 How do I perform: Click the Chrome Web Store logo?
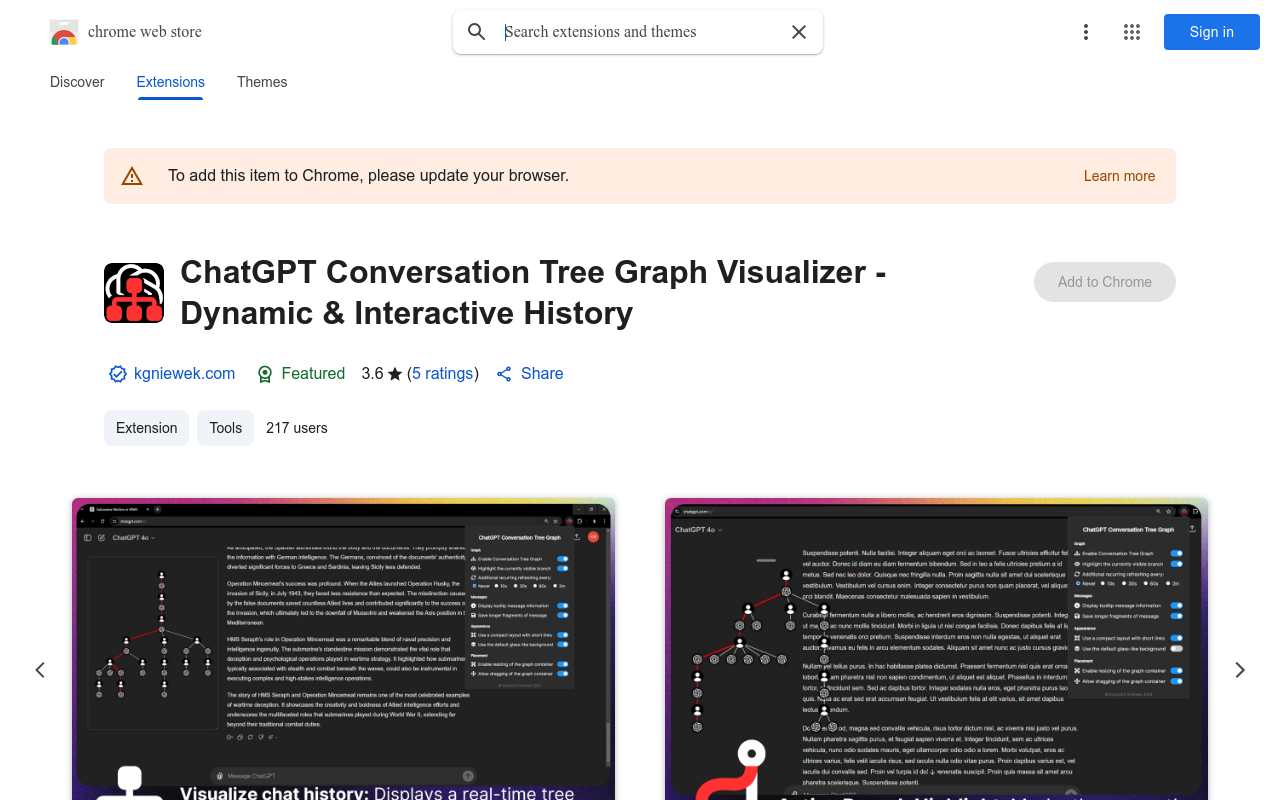coord(64,32)
